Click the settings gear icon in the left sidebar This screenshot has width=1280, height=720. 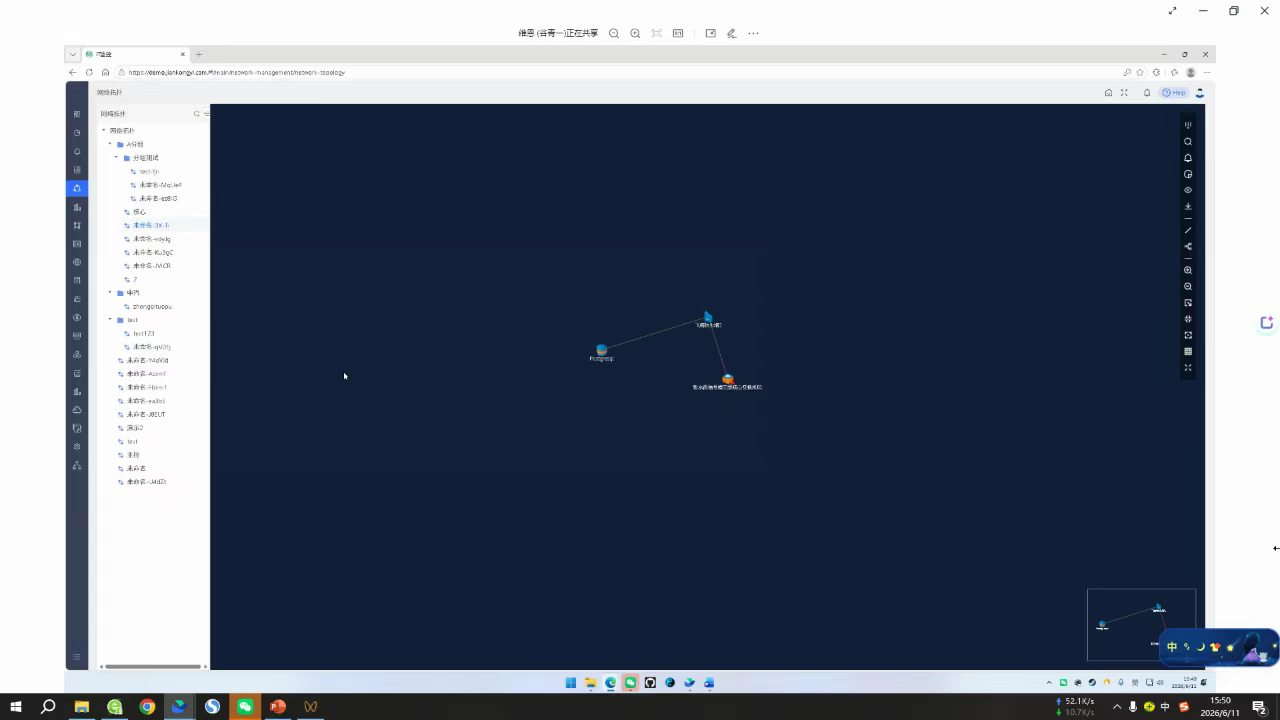77,447
